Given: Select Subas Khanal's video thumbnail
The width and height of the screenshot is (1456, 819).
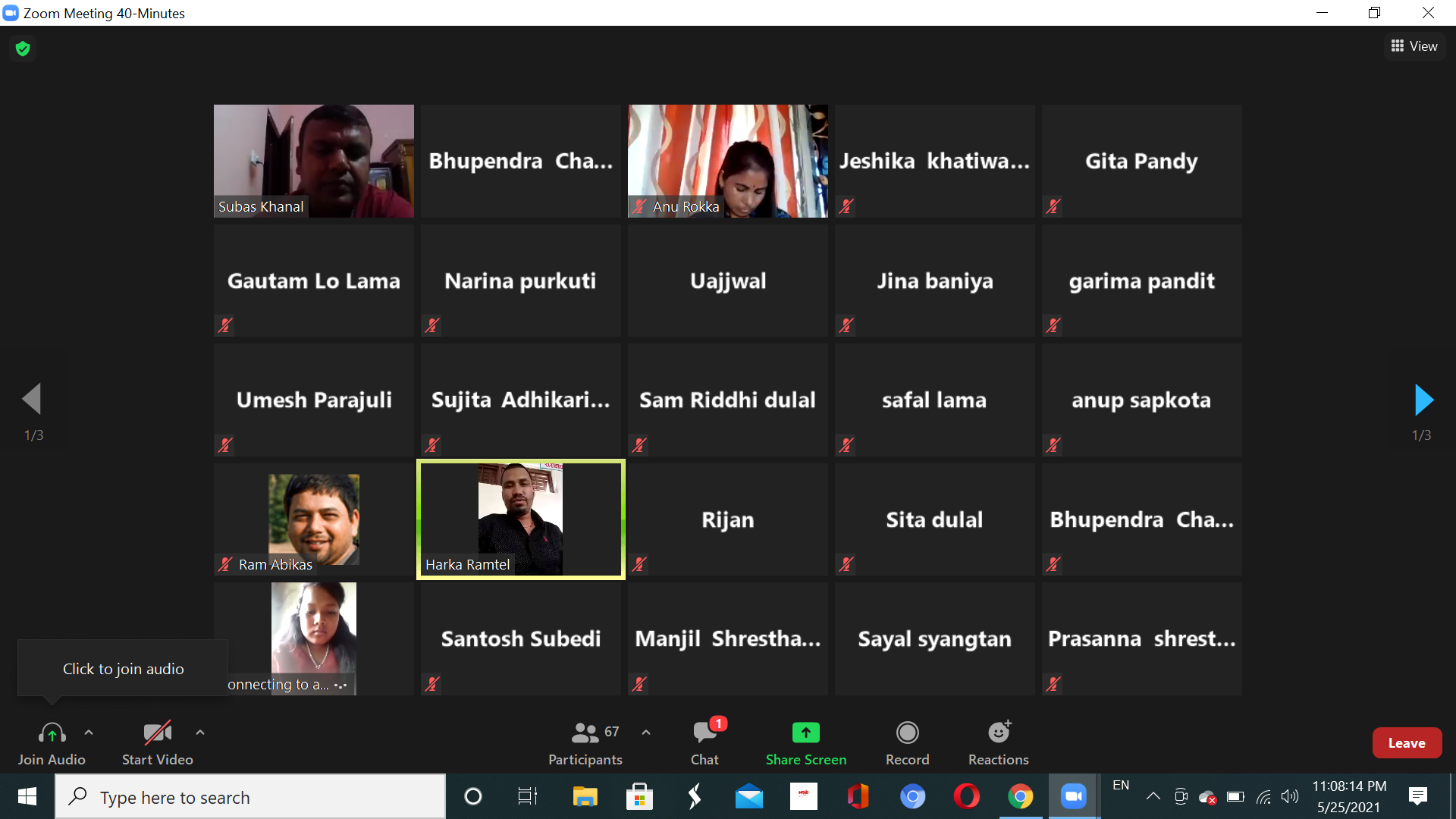Looking at the screenshot, I should coord(314,162).
